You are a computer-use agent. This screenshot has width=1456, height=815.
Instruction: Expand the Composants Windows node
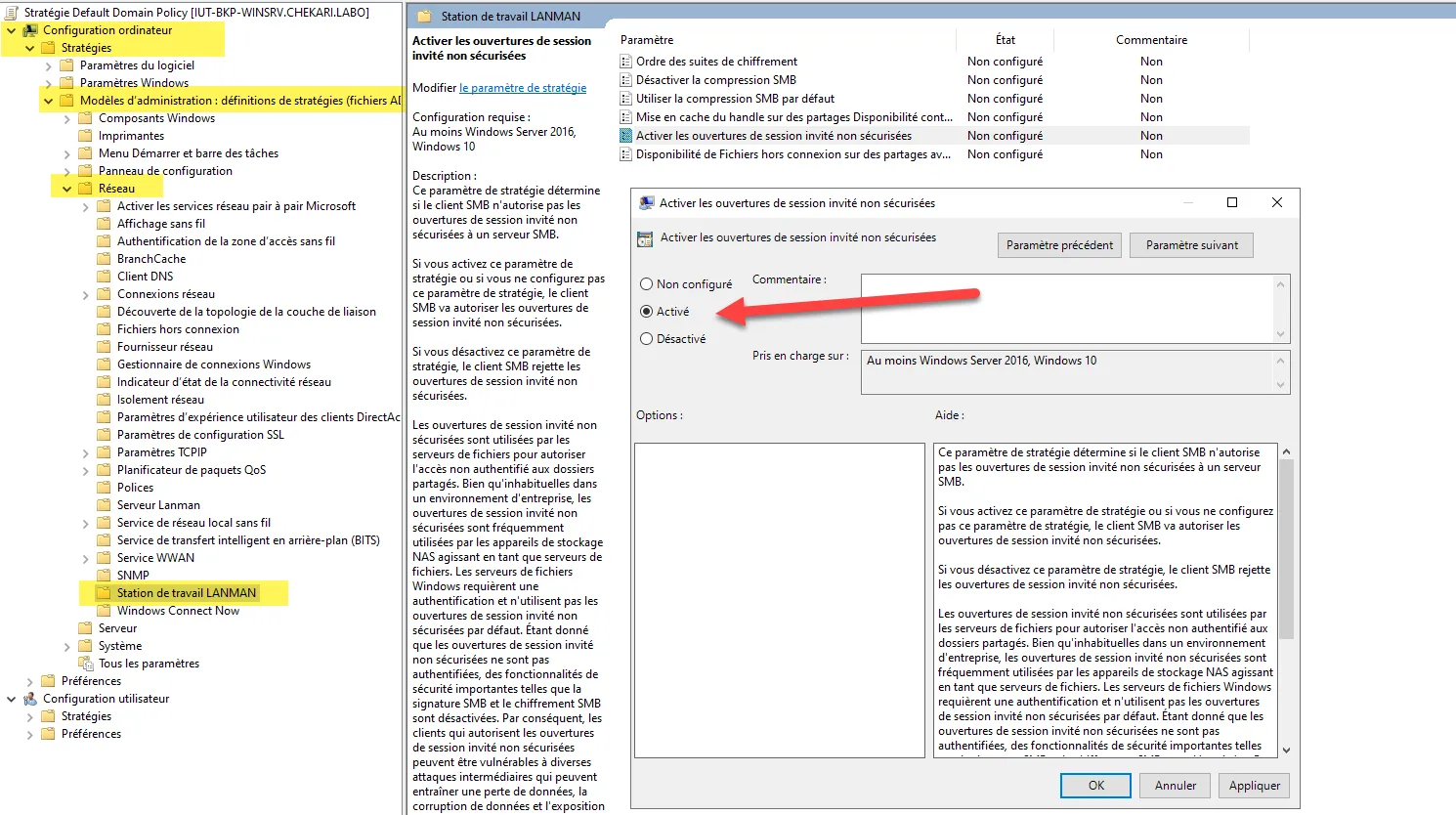click(x=66, y=118)
